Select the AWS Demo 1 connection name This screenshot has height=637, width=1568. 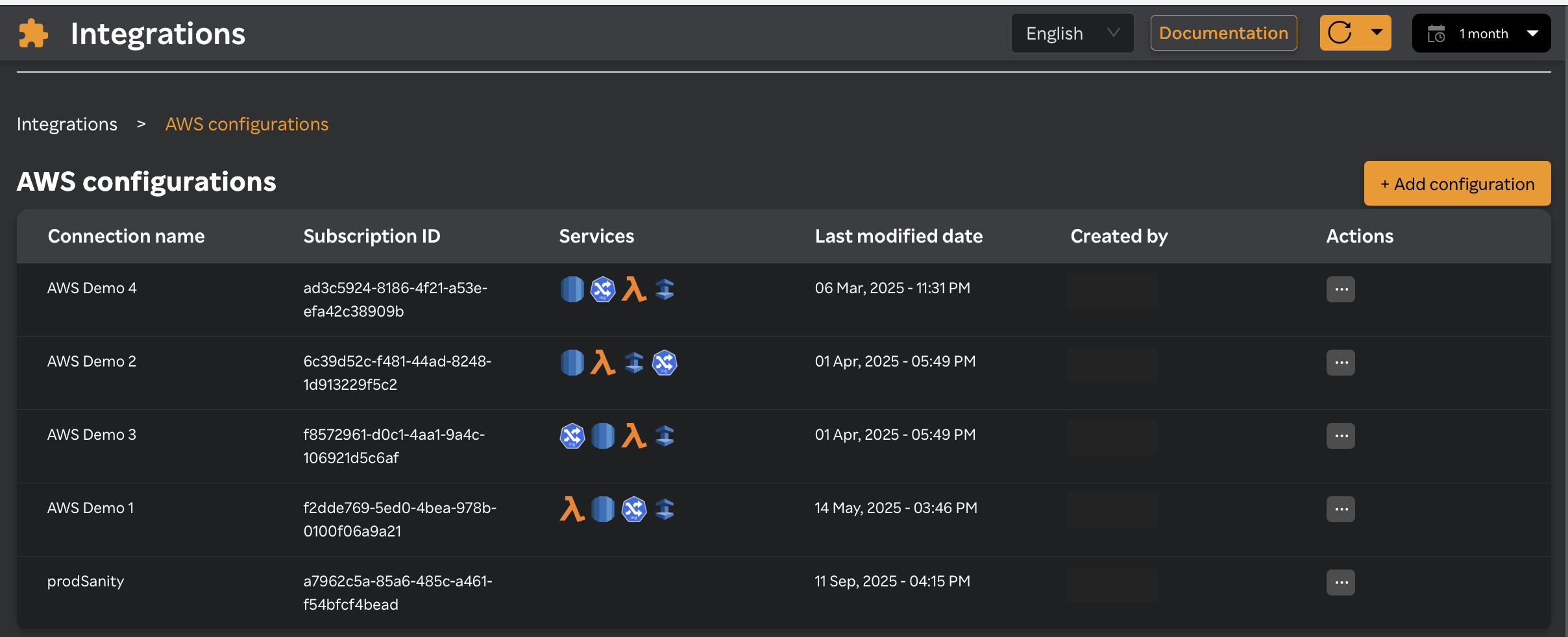click(90, 508)
